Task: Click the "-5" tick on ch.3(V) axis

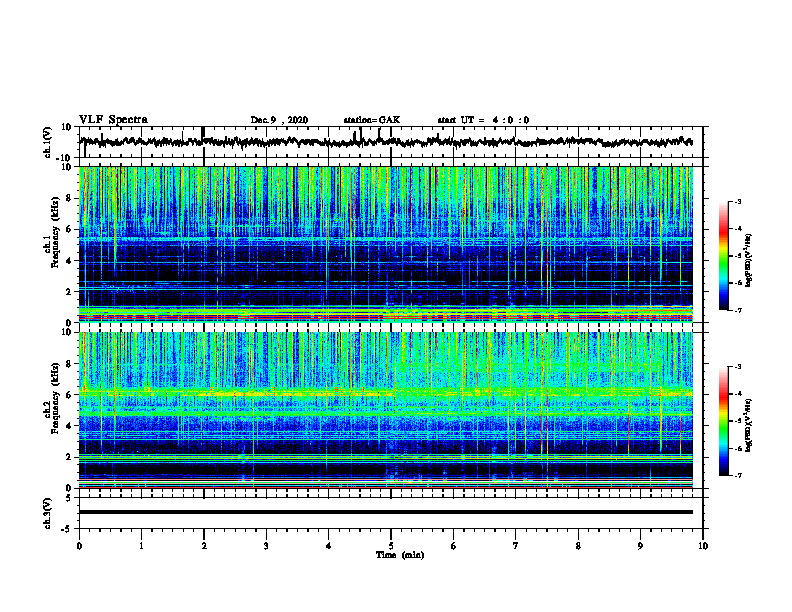Action: [x=67, y=529]
